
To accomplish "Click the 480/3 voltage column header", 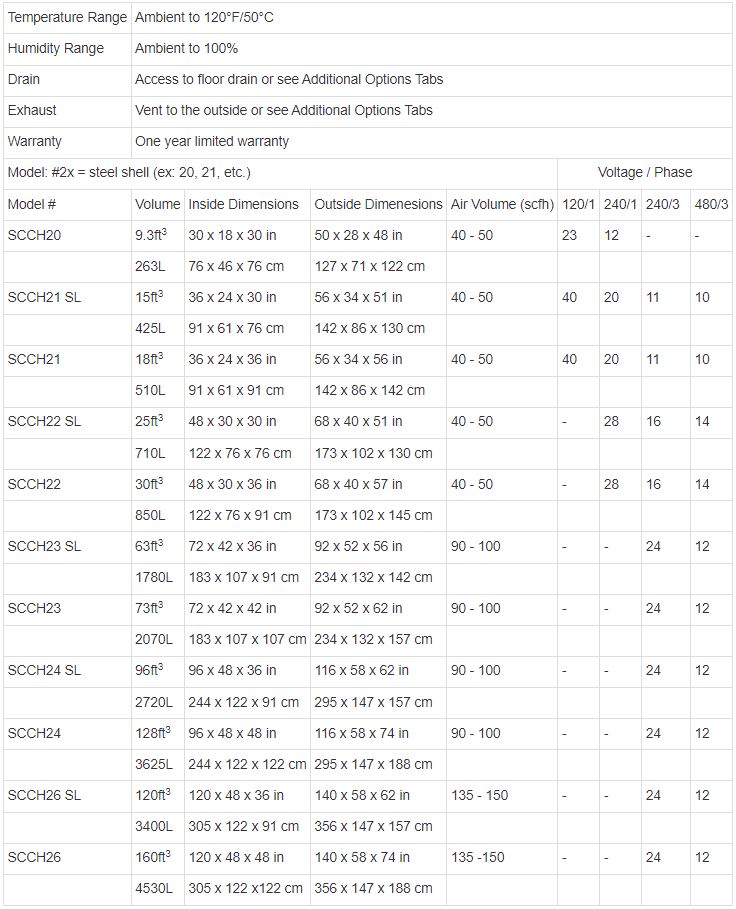I will pos(710,204).
